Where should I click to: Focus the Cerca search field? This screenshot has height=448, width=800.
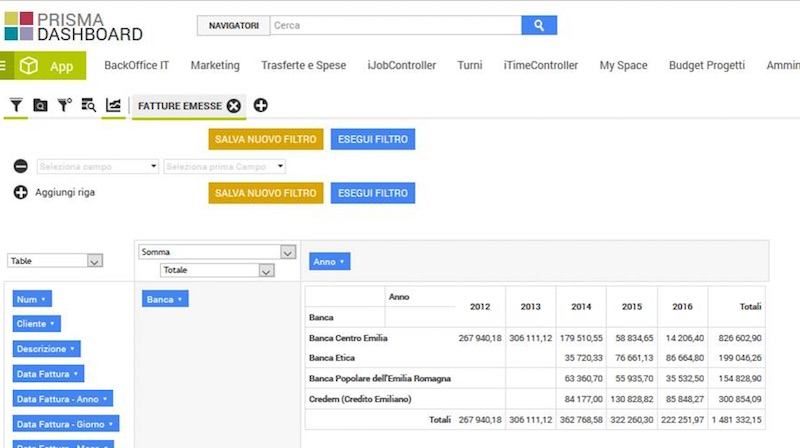(395, 25)
